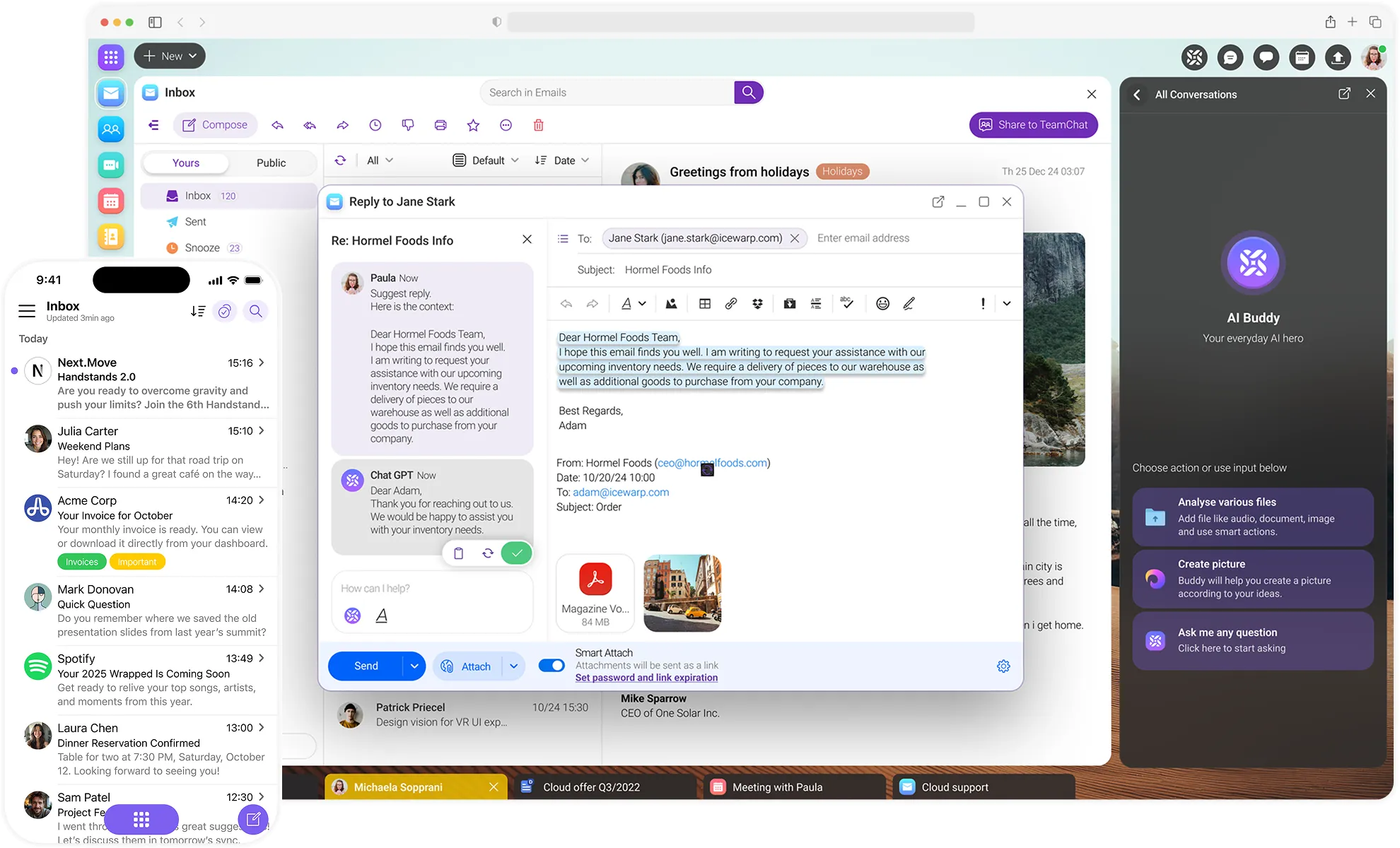Image resolution: width=1400 pixels, height=848 pixels.
Task: Click the print icon in mail toolbar
Action: pos(441,125)
